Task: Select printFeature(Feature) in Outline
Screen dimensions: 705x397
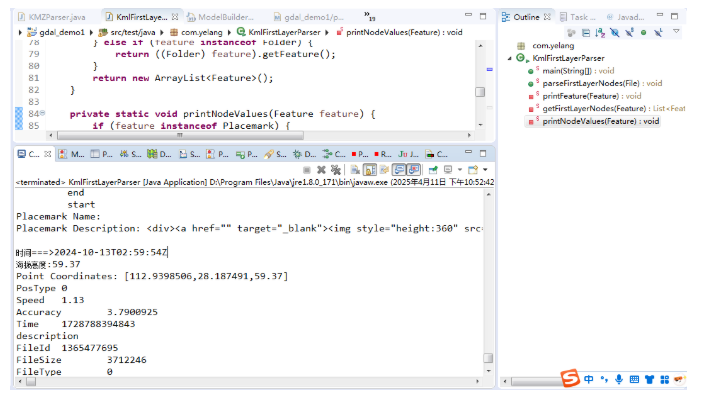Action: 592,96
